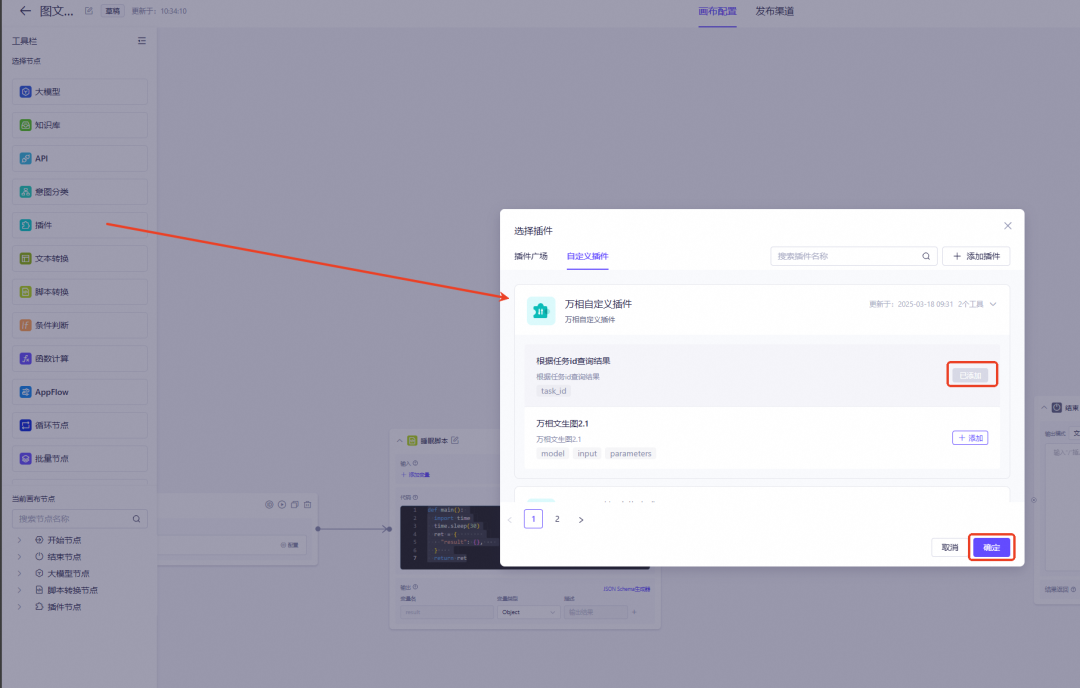Click the 万相自定义插件 puzzle icon
Image resolution: width=1080 pixels, height=688 pixels.
tap(540, 311)
